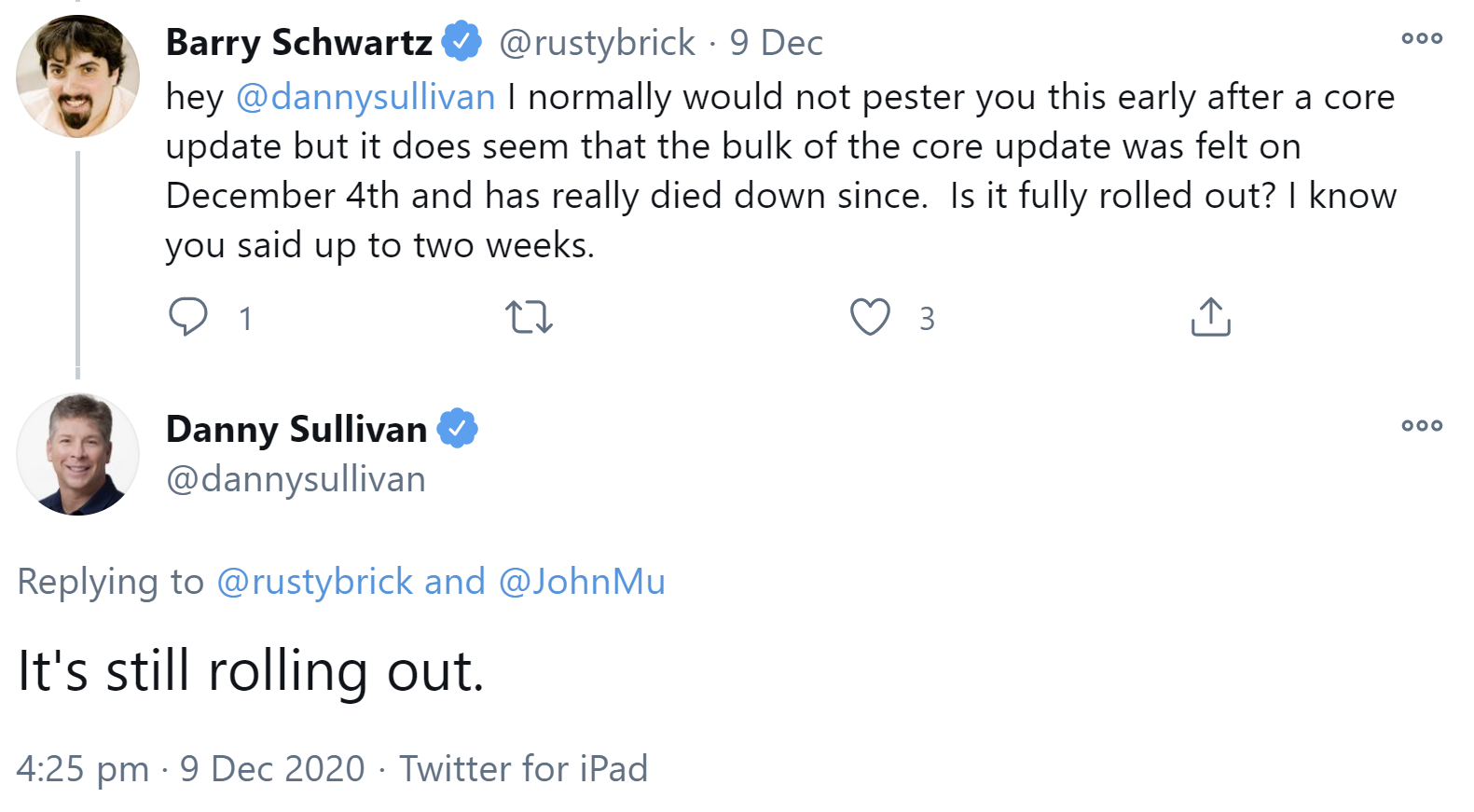
Task: Open Danny Sullivan's profile picture
Action: coord(78,454)
